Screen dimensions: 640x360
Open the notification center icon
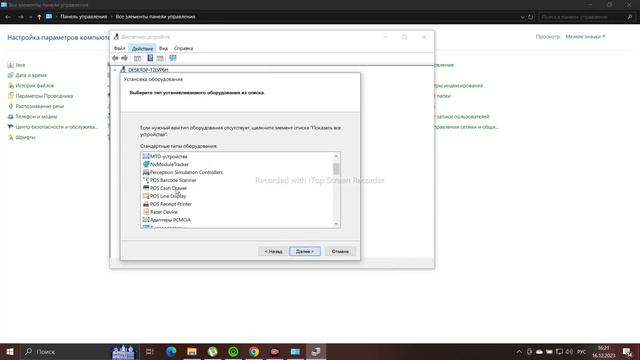click(x=627, y=352)
